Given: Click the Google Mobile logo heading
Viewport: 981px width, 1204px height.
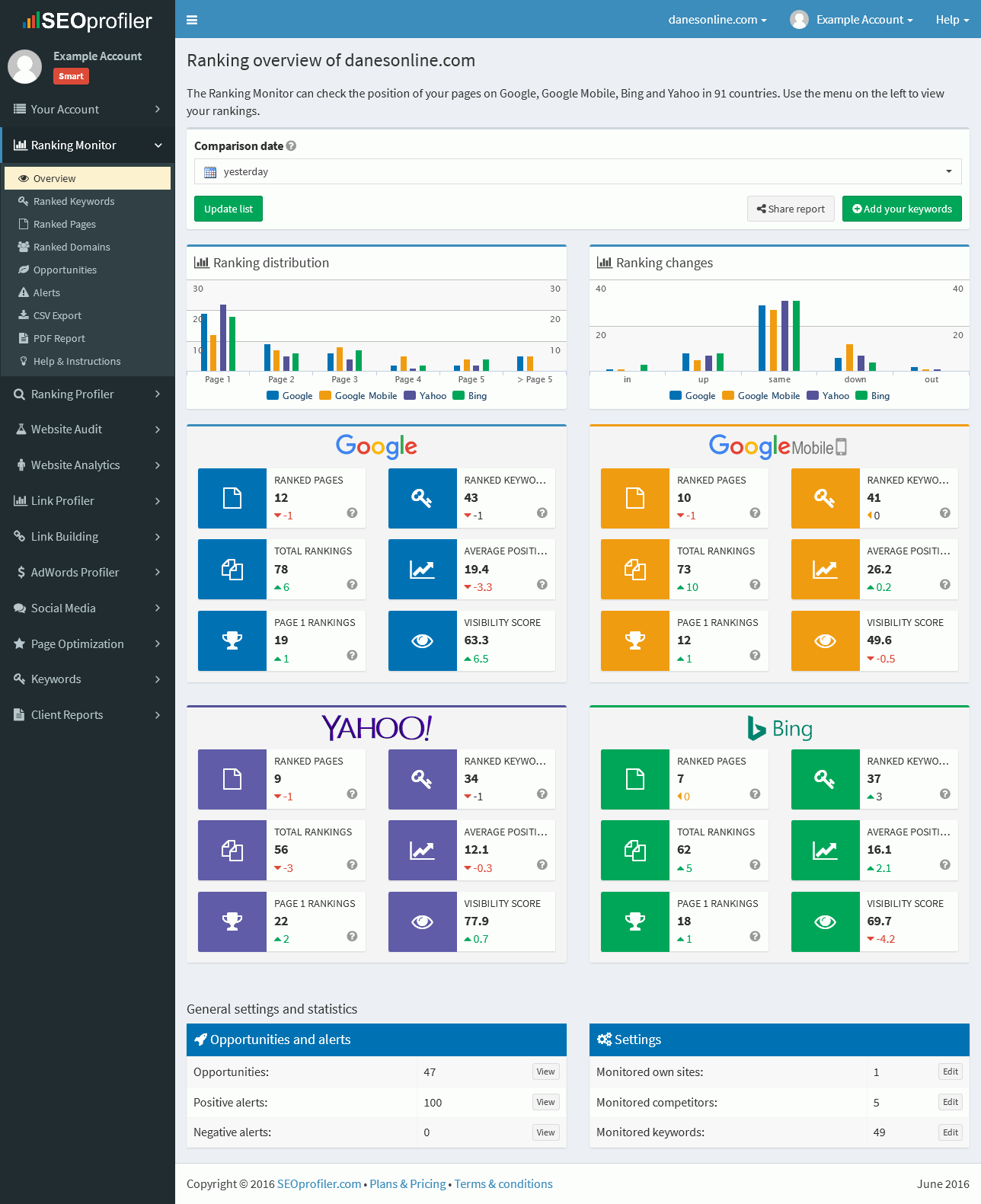Looking at the screenshot, I should click(778, 446).
